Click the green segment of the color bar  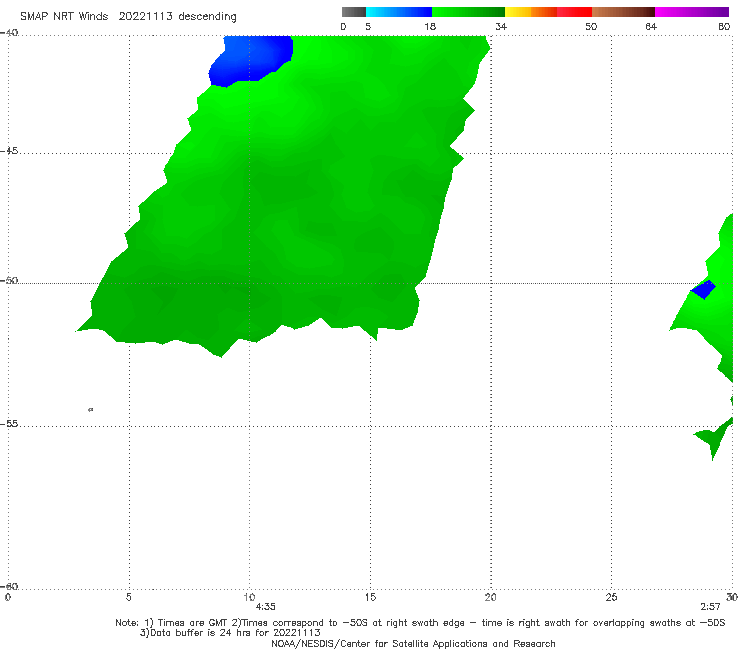(x=468, y=12)
